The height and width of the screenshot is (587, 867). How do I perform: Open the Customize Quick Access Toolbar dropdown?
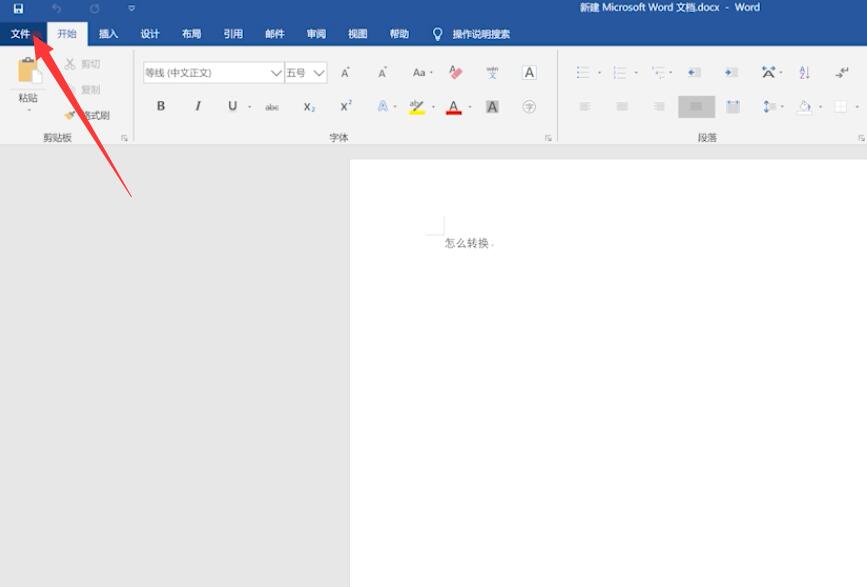pos(132,8)
